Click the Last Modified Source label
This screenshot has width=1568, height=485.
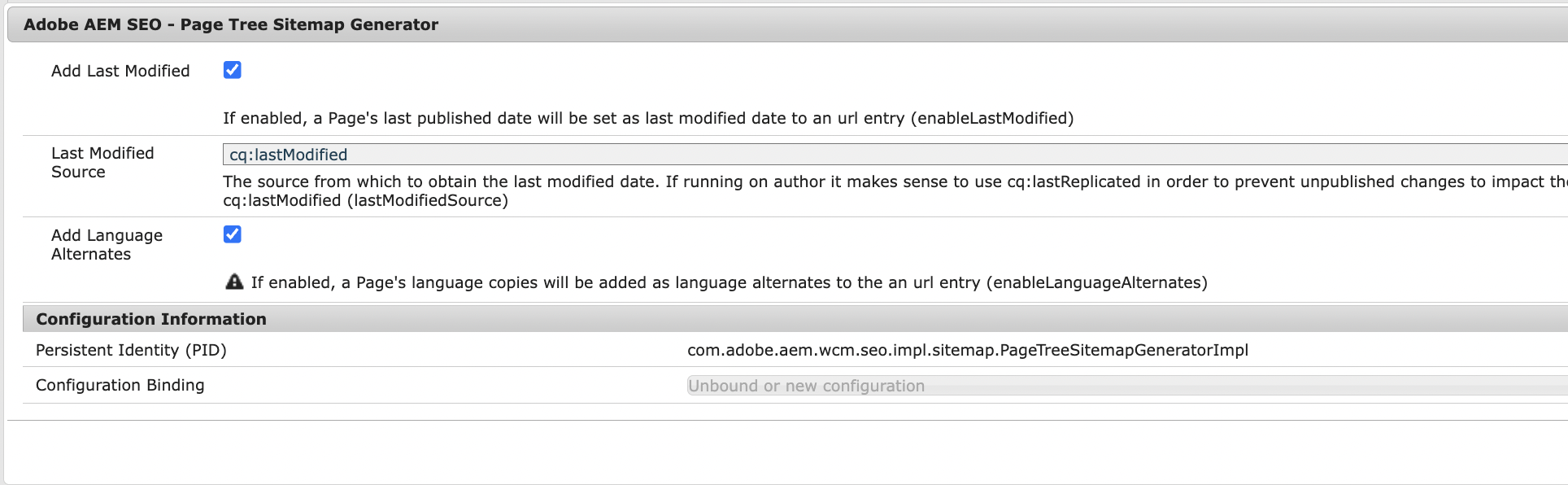point(102,162)
